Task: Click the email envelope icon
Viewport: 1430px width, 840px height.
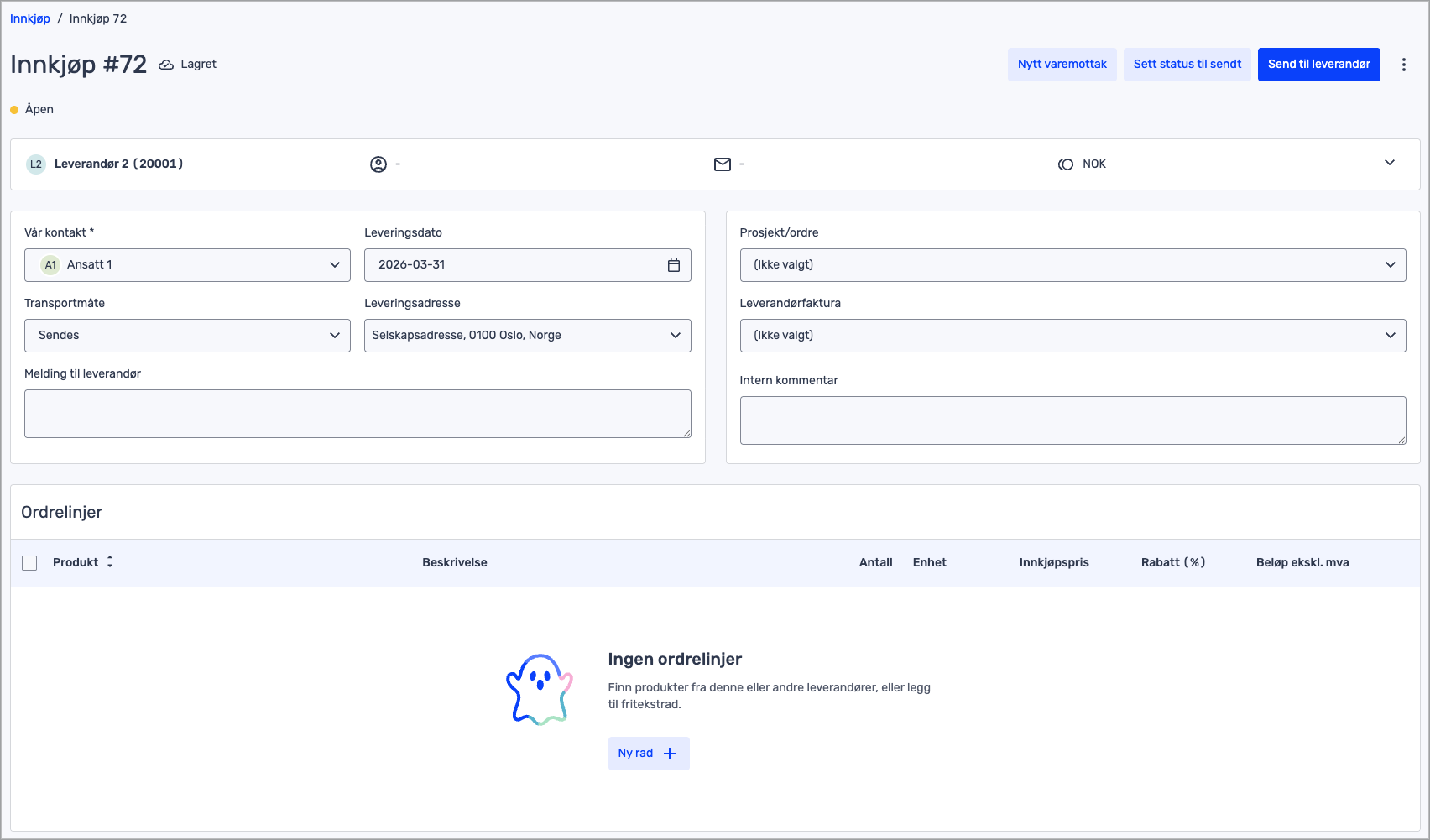Action: click(722, 164)
